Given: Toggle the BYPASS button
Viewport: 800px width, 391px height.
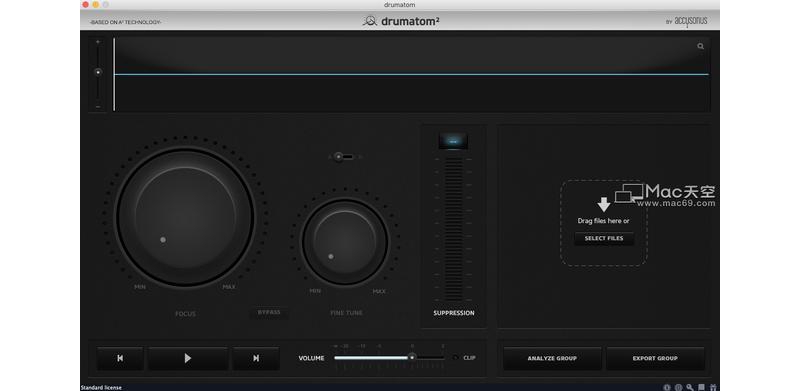Looking at the screenshot, I should [269, 312].
